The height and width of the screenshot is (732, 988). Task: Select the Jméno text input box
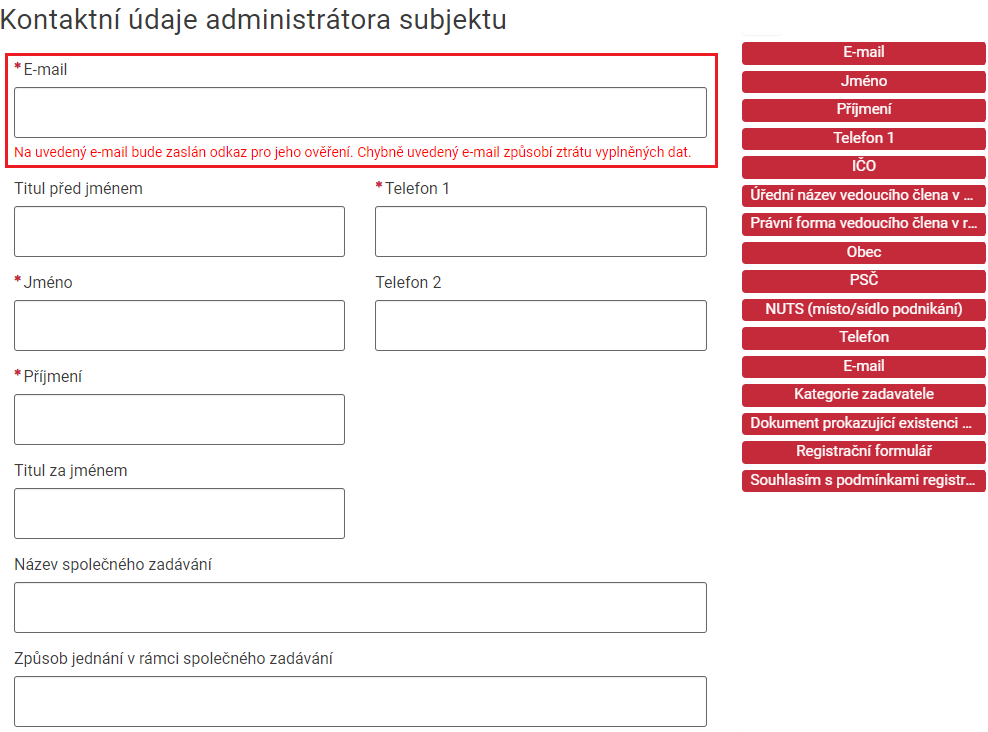click(179, 326)
